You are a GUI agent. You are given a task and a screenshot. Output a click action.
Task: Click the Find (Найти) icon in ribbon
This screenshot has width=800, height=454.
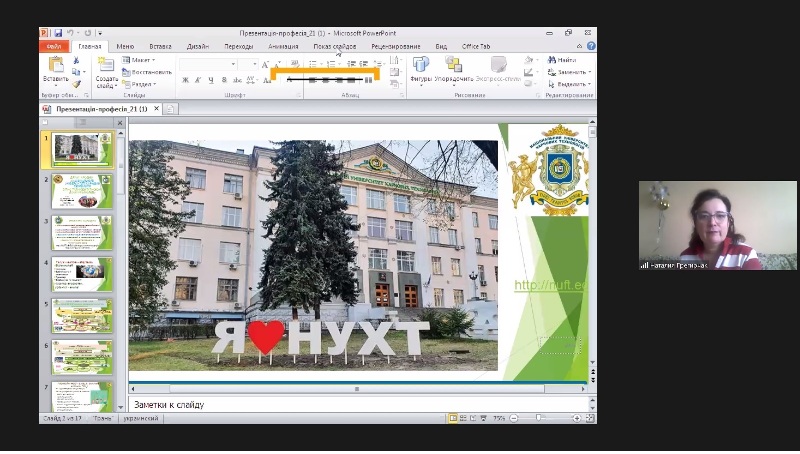click(562, 60)
